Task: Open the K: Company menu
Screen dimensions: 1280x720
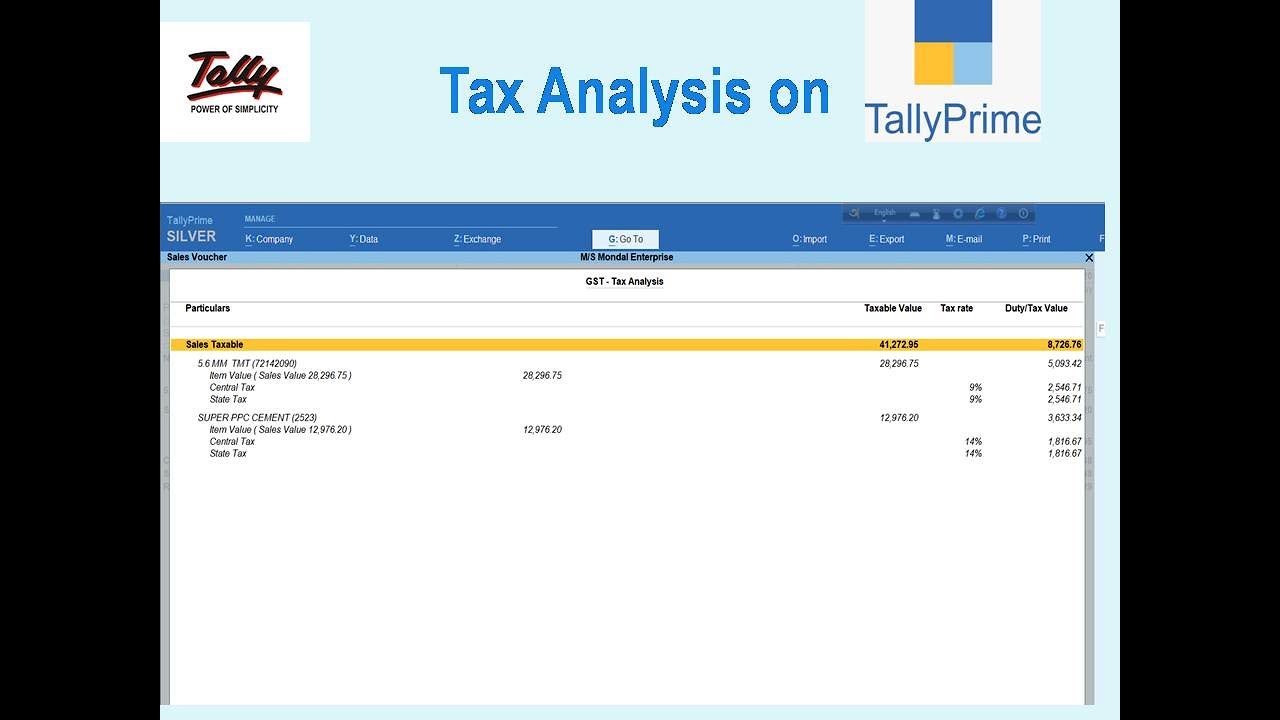Action: click(269, 239)
